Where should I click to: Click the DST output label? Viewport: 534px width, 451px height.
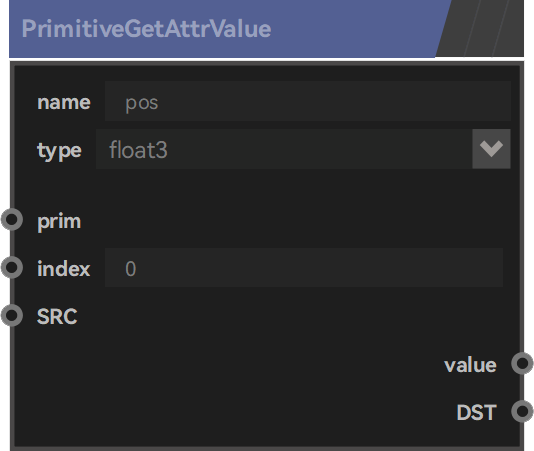[476, 413]
